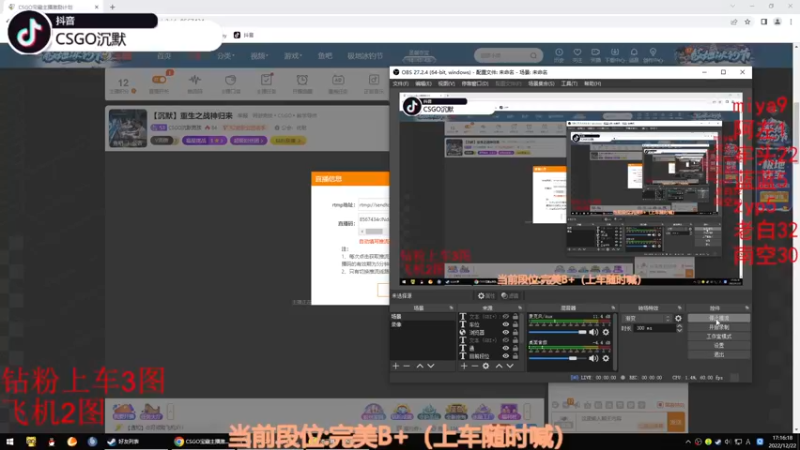Toggle visibility of 当前段位 source
Image resolution: width=800 pixels, height=450 pixels.
506,356
